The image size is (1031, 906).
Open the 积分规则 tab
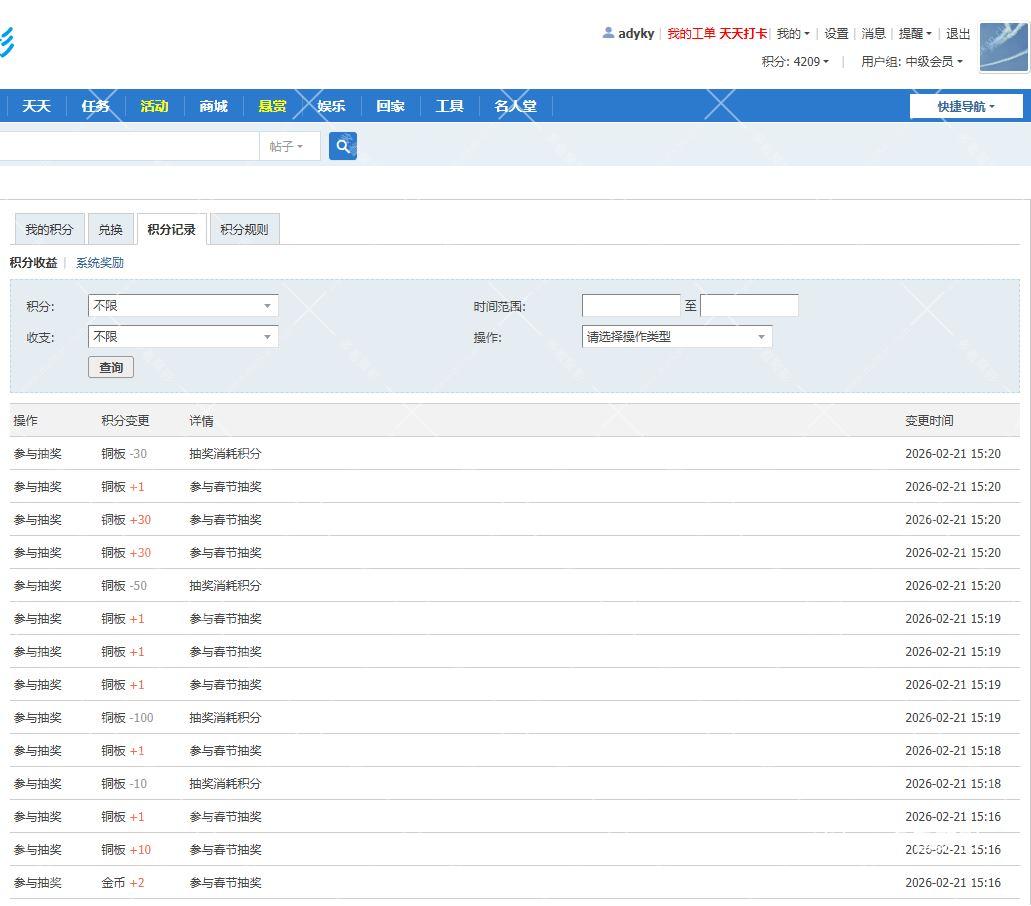pos(244,230)
